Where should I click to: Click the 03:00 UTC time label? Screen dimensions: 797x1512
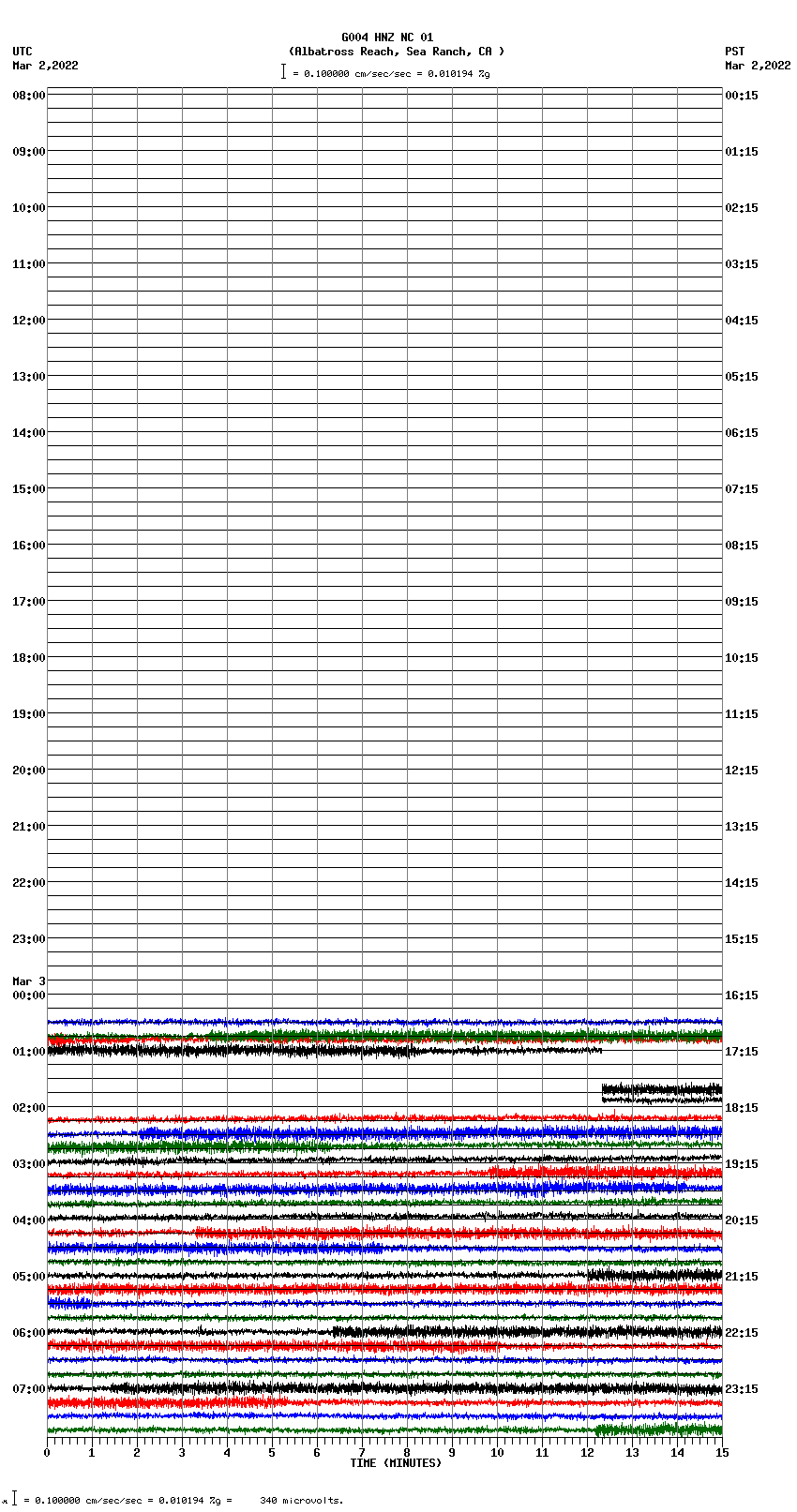click(29, 1164)
